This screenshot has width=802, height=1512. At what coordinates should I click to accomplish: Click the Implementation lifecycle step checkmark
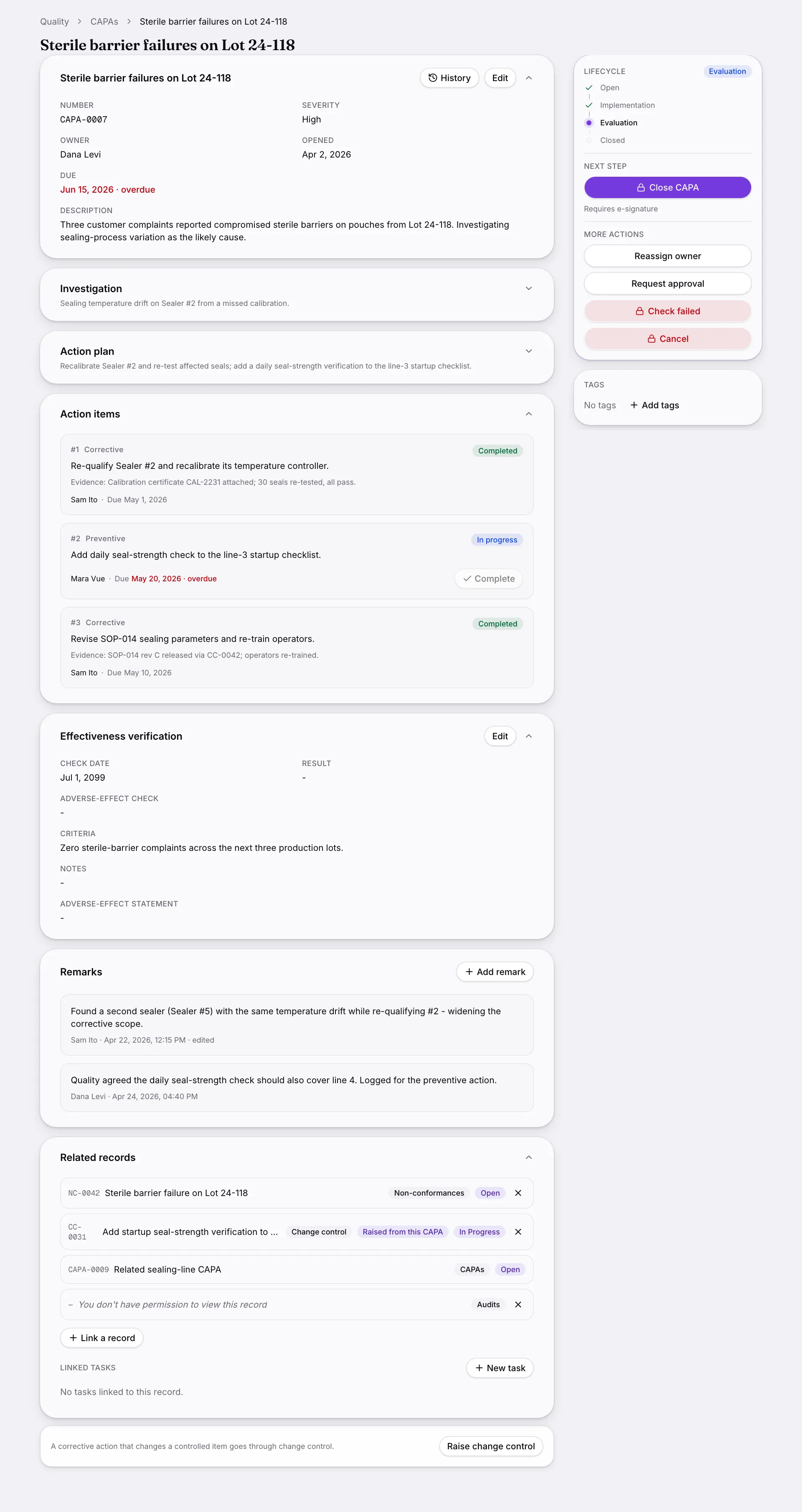tap(589, 105)
